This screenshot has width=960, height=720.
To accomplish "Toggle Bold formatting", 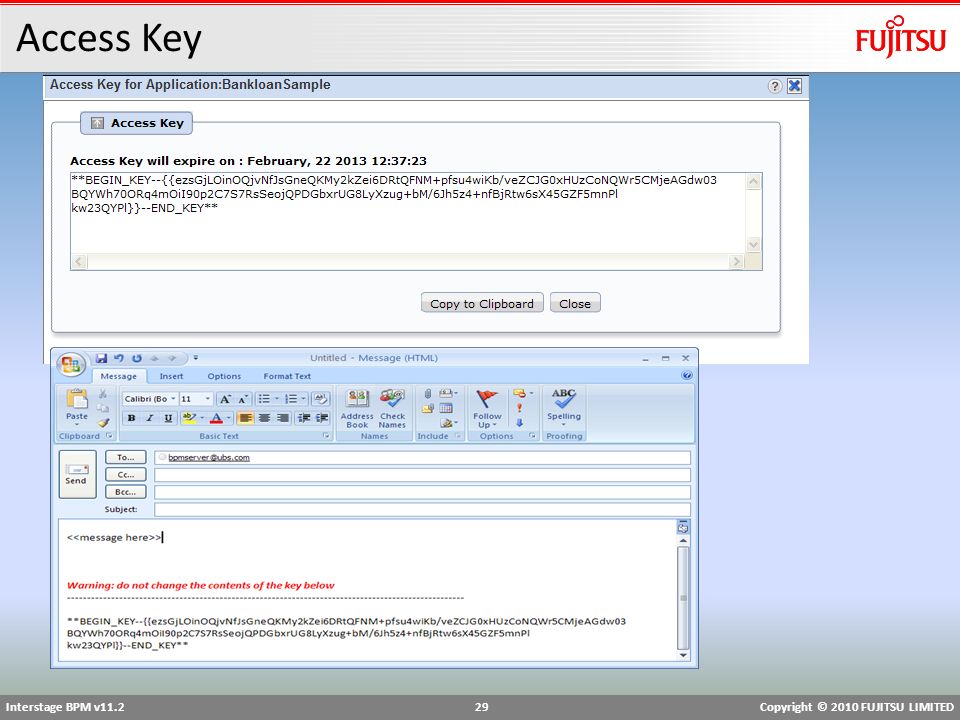I will 132,418.
